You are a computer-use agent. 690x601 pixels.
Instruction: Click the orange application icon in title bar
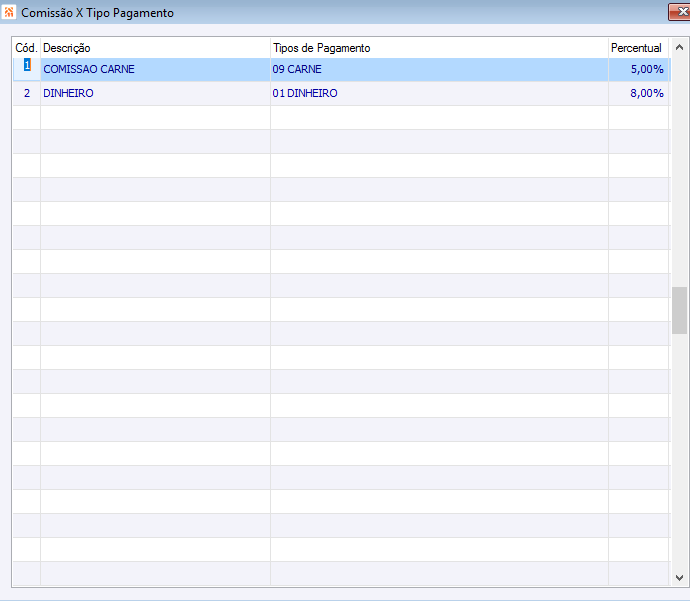point(9,12)
